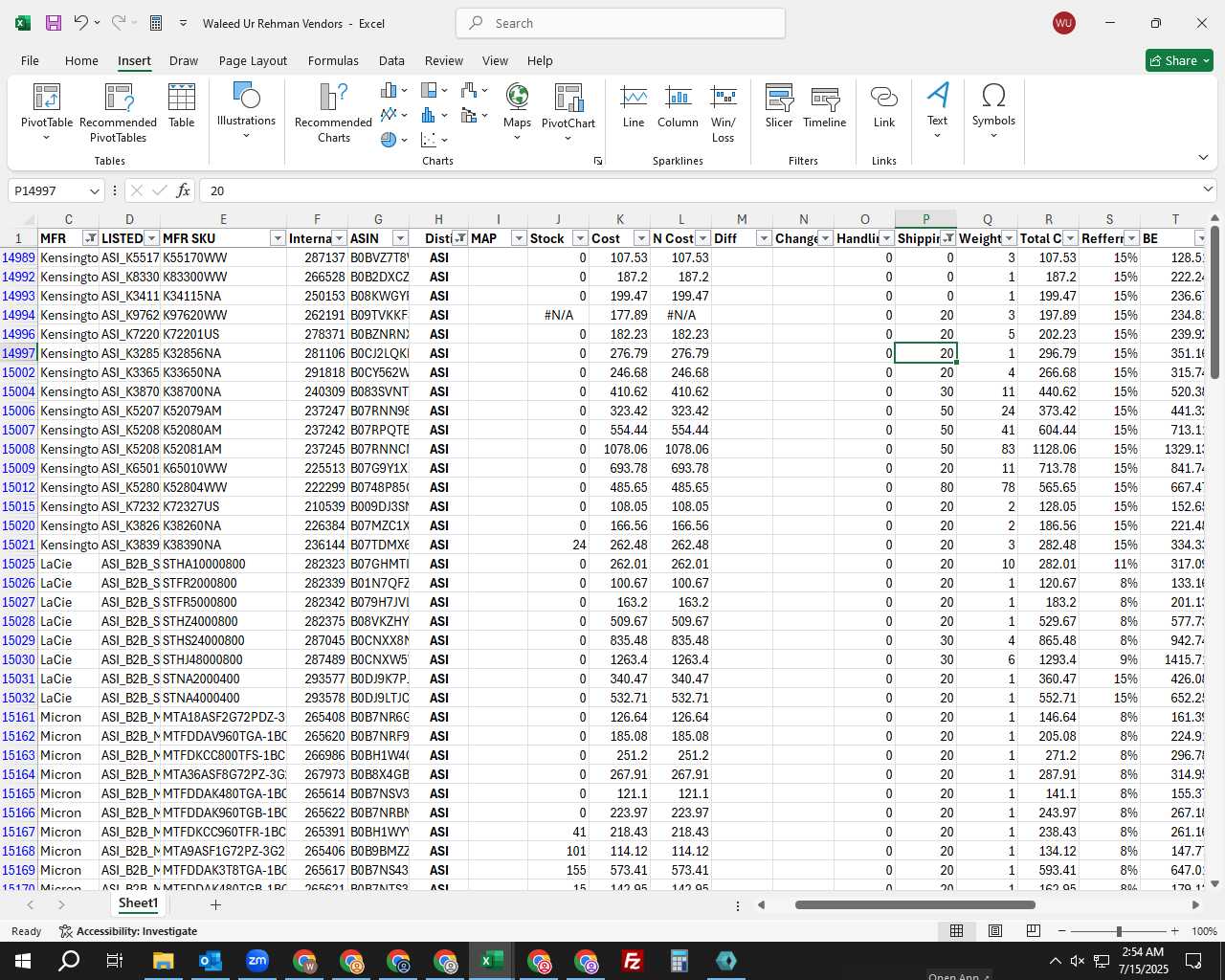Select the Sheet1 tab
Screen dimensions: 1225x980
pyautogui.click(x=138, y=903)
